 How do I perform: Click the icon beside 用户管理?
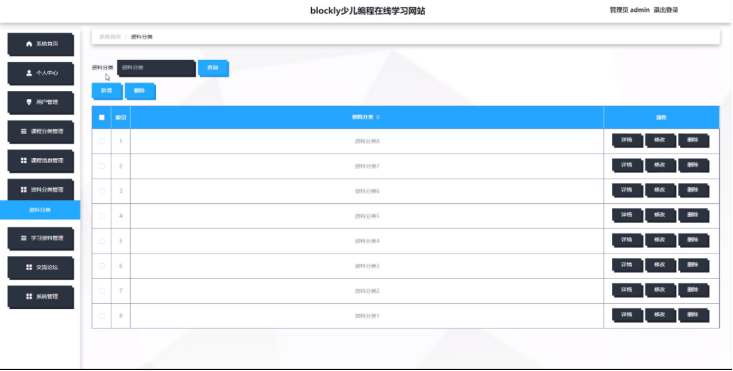click(x=29, y=102)
